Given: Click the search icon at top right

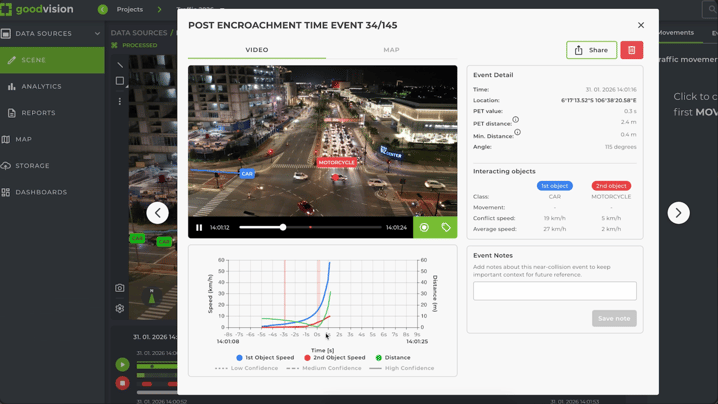Looking at the screenshot, I should click(711, 9).
